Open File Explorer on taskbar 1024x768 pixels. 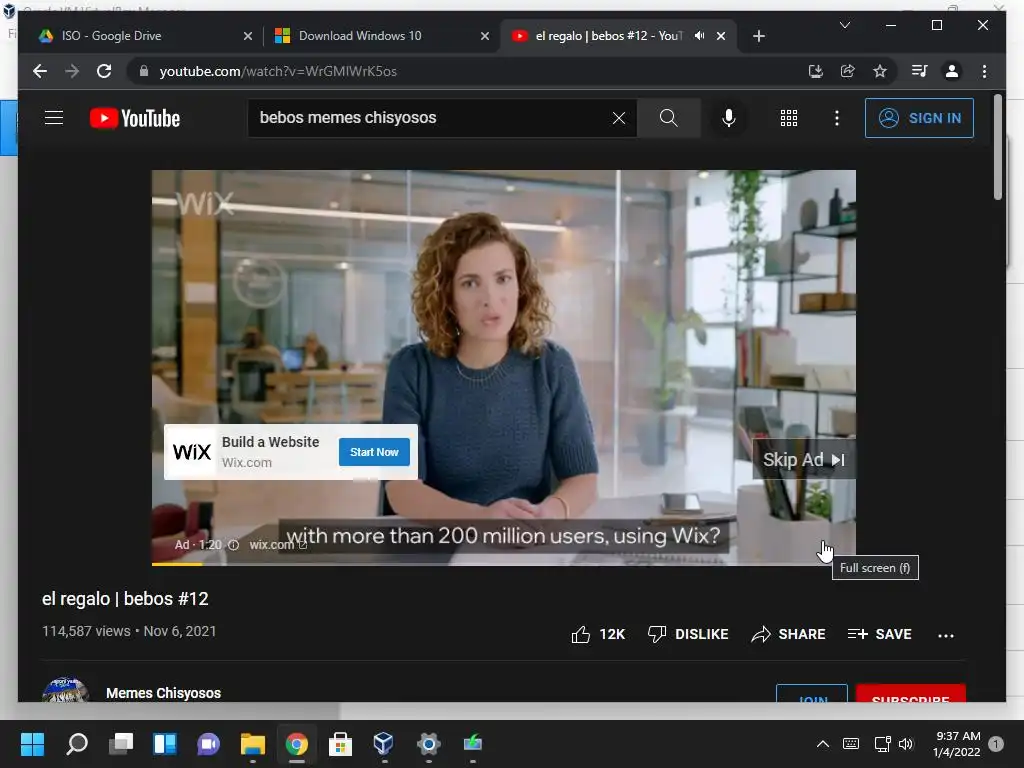[x=253, y=744]
